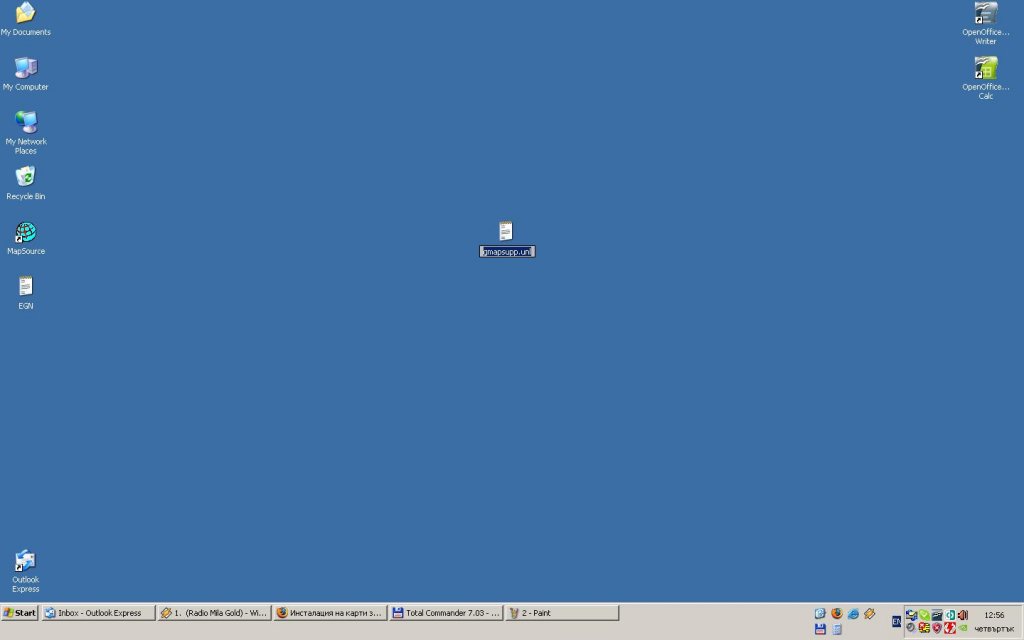This screenshot has height=640, width=1024.
Task: Click the gray round tray icon
Action: pyautogui.click(x=910, y=628)
